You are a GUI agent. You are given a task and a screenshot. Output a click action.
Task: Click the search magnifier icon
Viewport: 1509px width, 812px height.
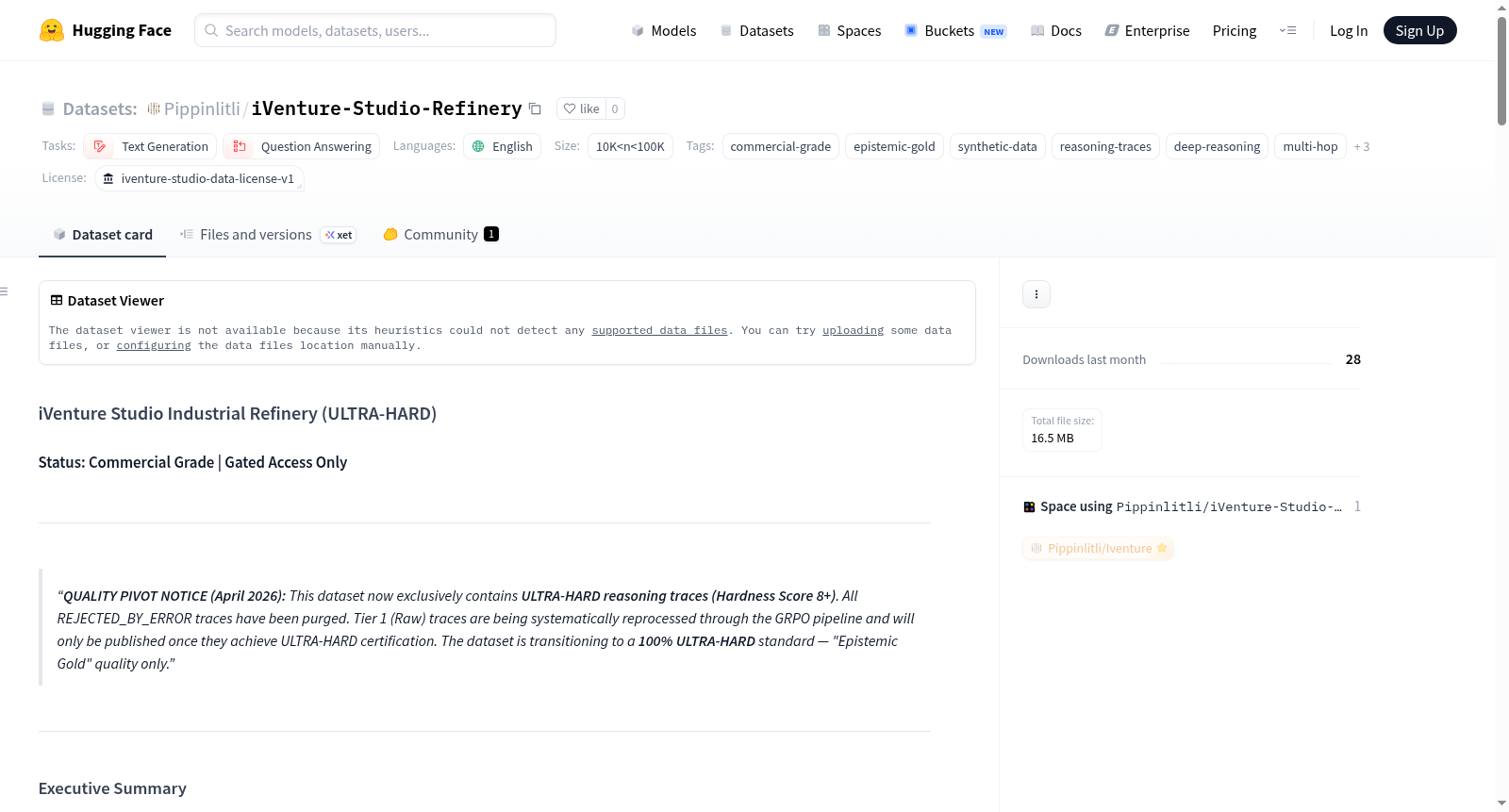click(x=212, y=30)
